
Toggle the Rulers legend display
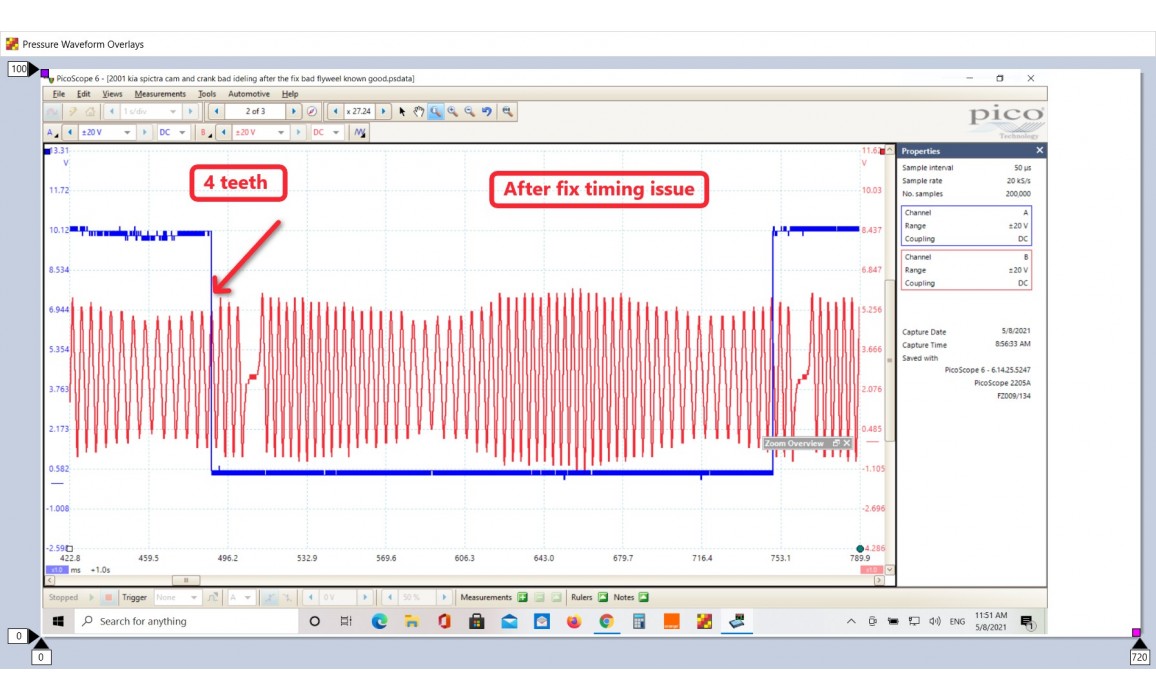click(x=603, y=597)
